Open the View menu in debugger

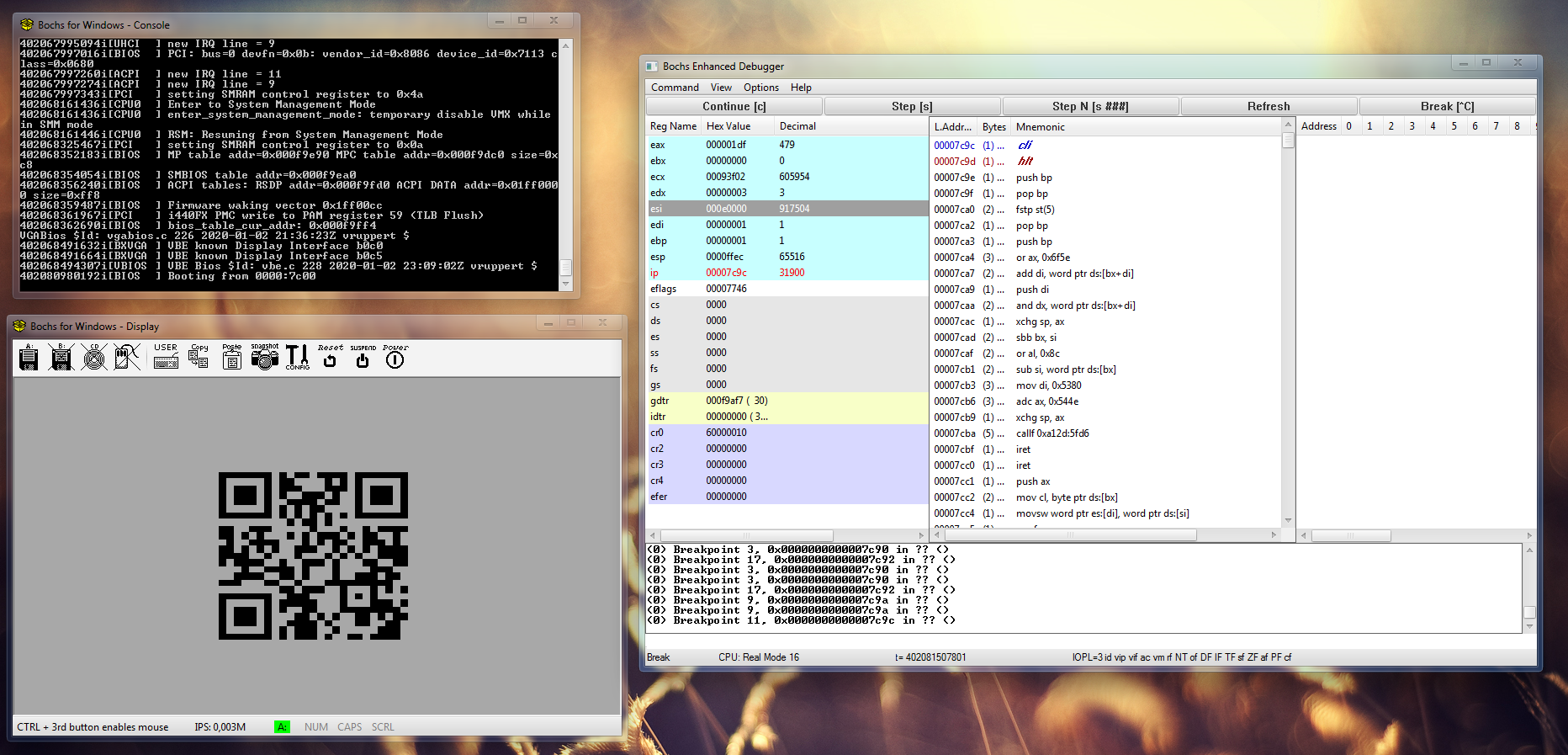[x=721, y=88]
